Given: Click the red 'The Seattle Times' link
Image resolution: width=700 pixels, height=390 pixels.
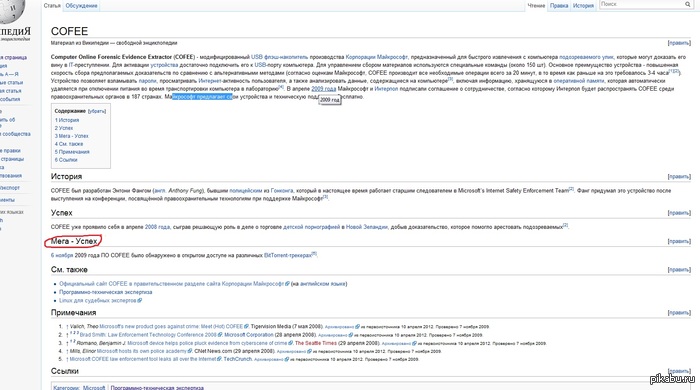Looking at the screenshot, I should tap(316, 343).
